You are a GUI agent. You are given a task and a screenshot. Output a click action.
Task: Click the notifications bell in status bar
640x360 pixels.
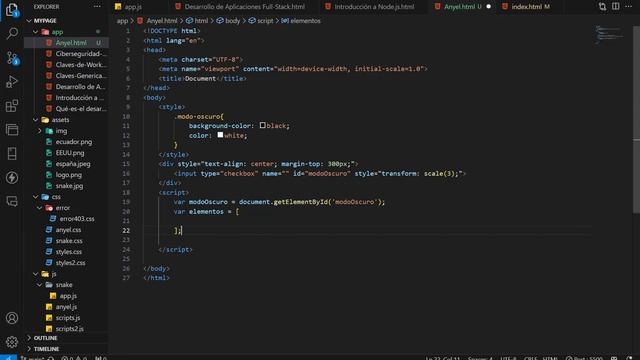(629, 358)
